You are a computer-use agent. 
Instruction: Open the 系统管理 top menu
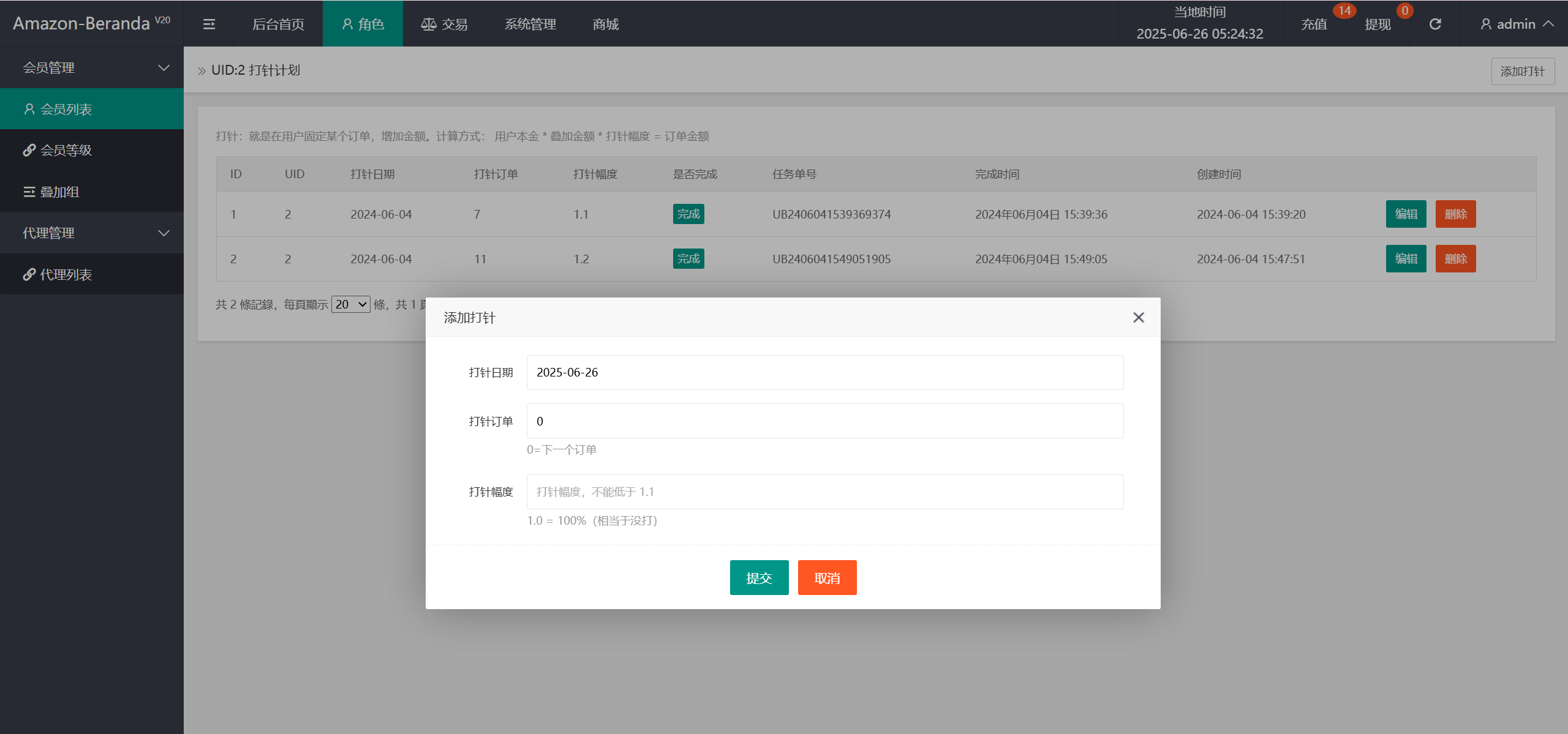530,24
